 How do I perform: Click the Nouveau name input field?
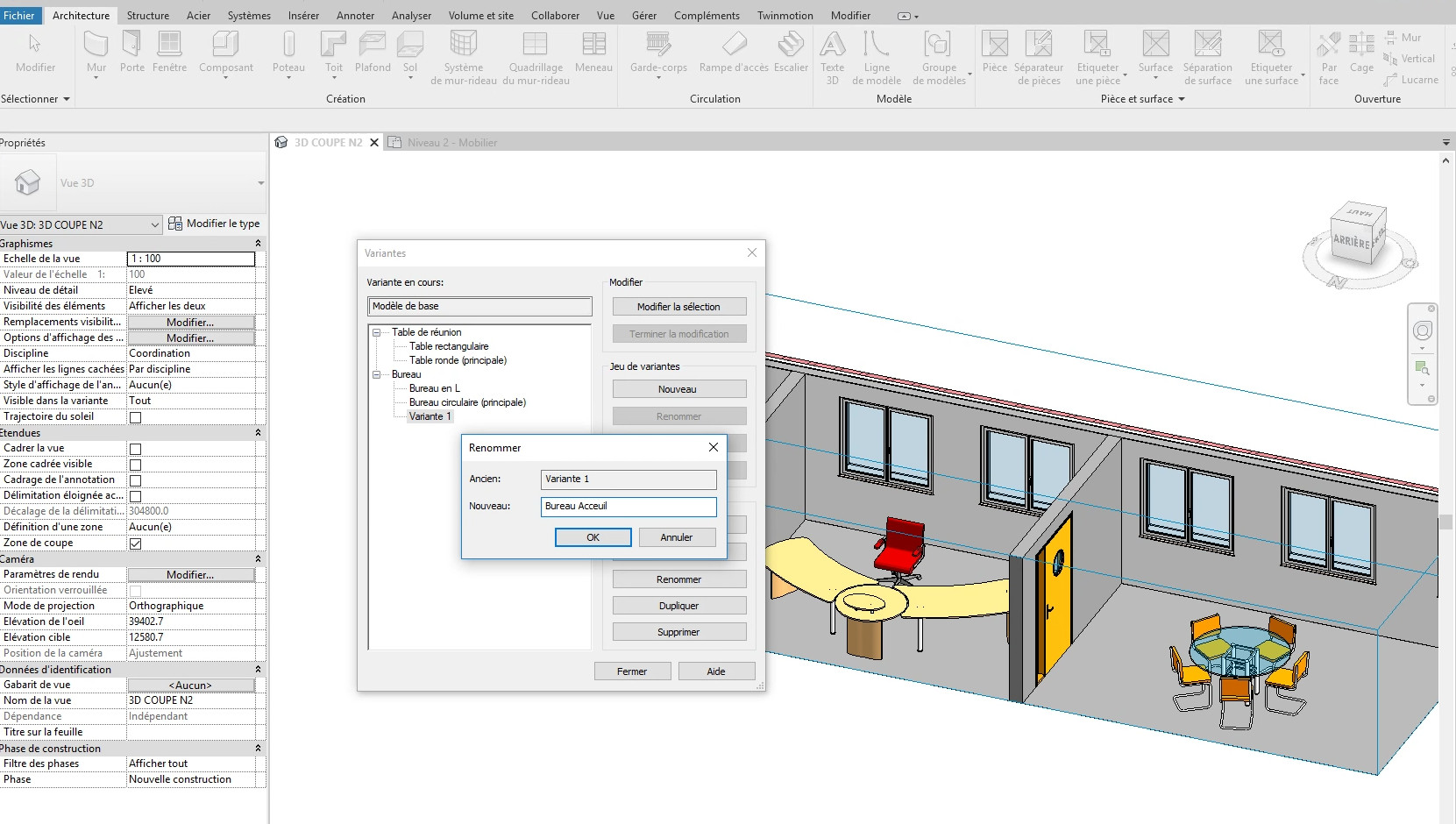click(x=628, y=506)
